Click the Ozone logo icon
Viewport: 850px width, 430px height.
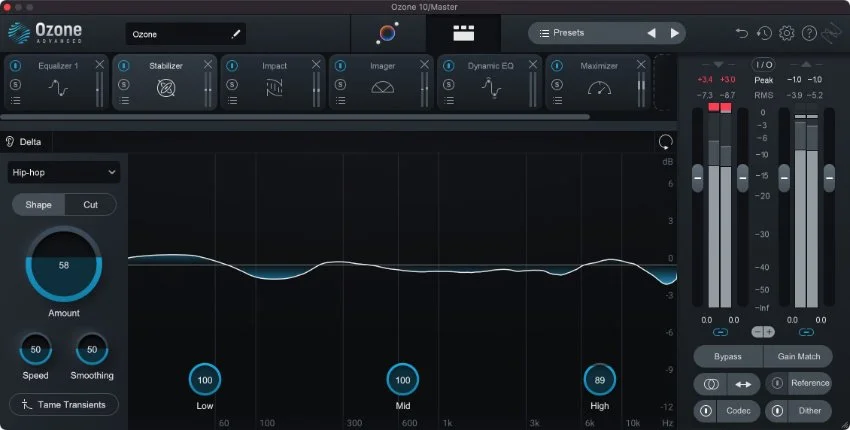(x=19, y=33)
